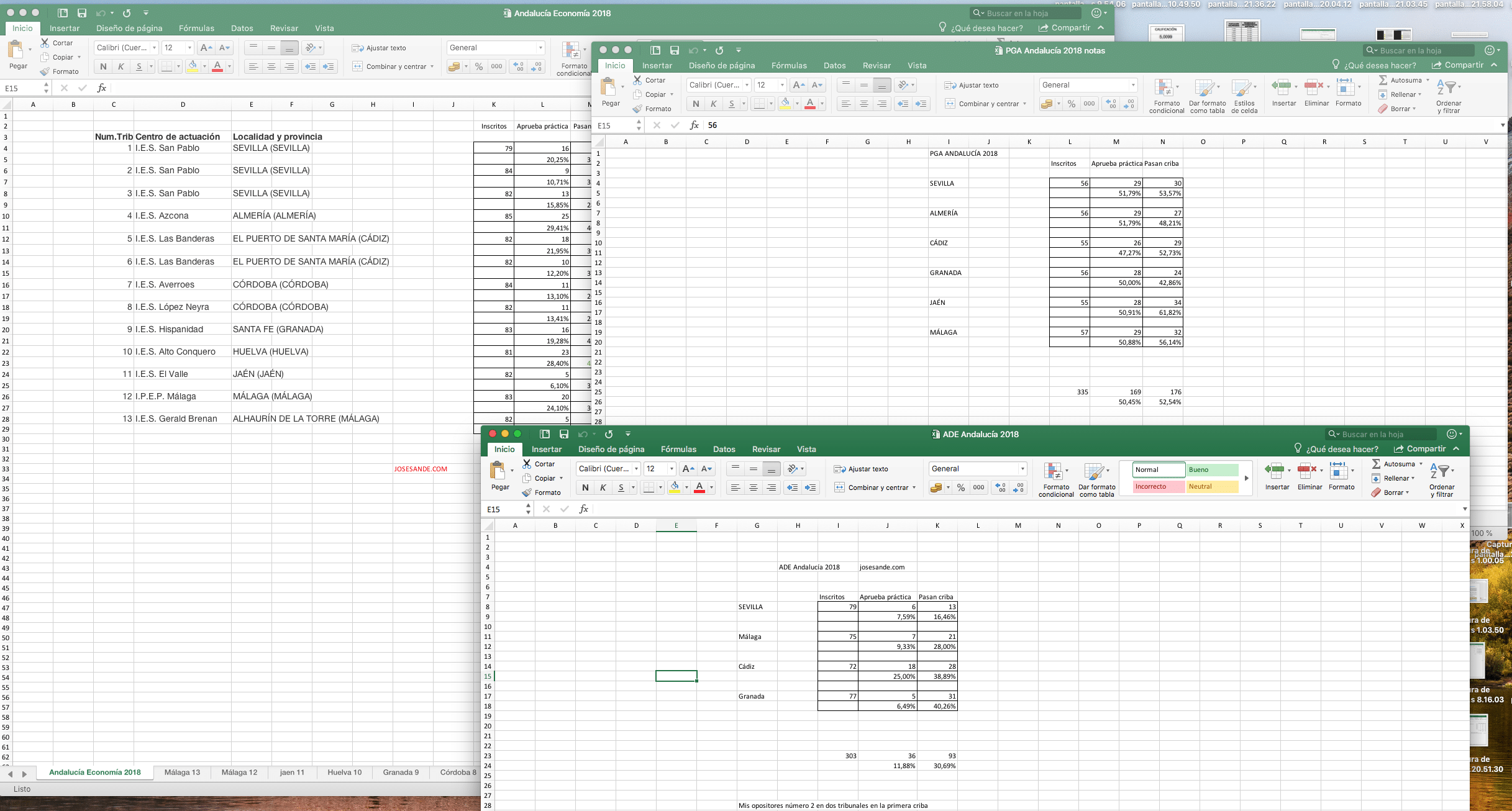Toggle italic K button in PGA window
The image size is (1512, 811).
(x=713, y=104)
